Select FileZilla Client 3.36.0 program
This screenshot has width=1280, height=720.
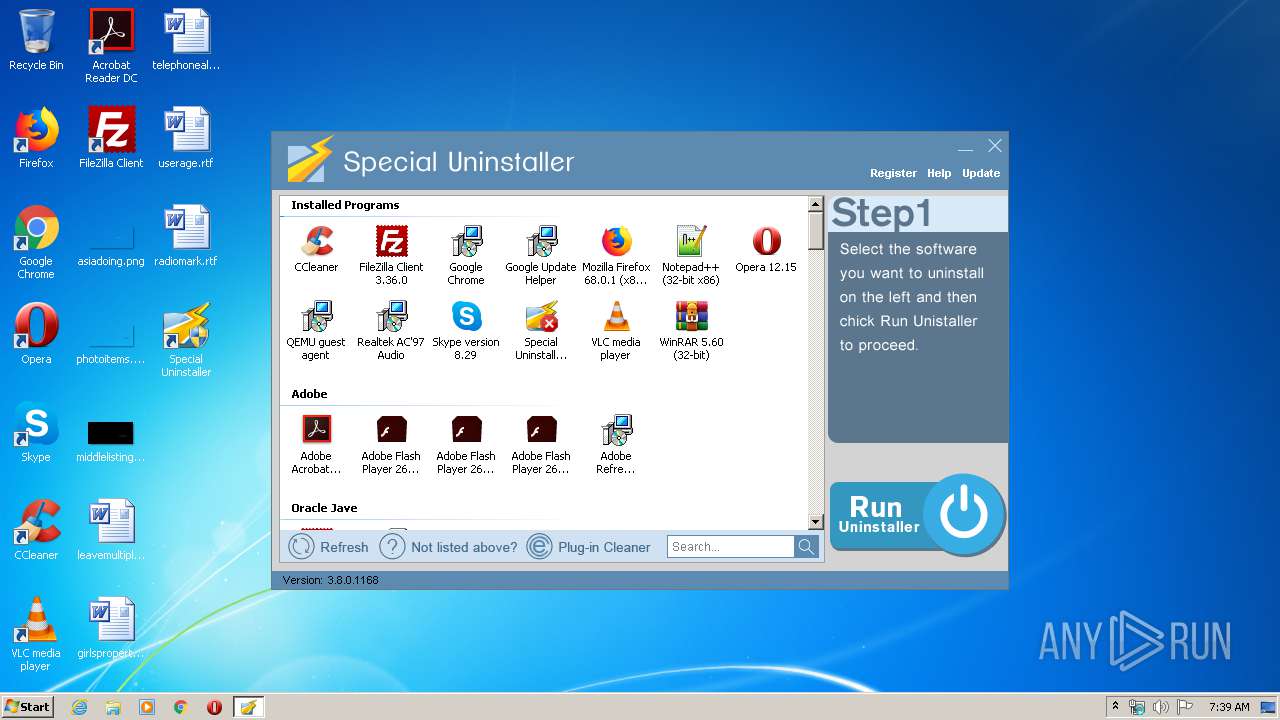(x=391, y=255)
